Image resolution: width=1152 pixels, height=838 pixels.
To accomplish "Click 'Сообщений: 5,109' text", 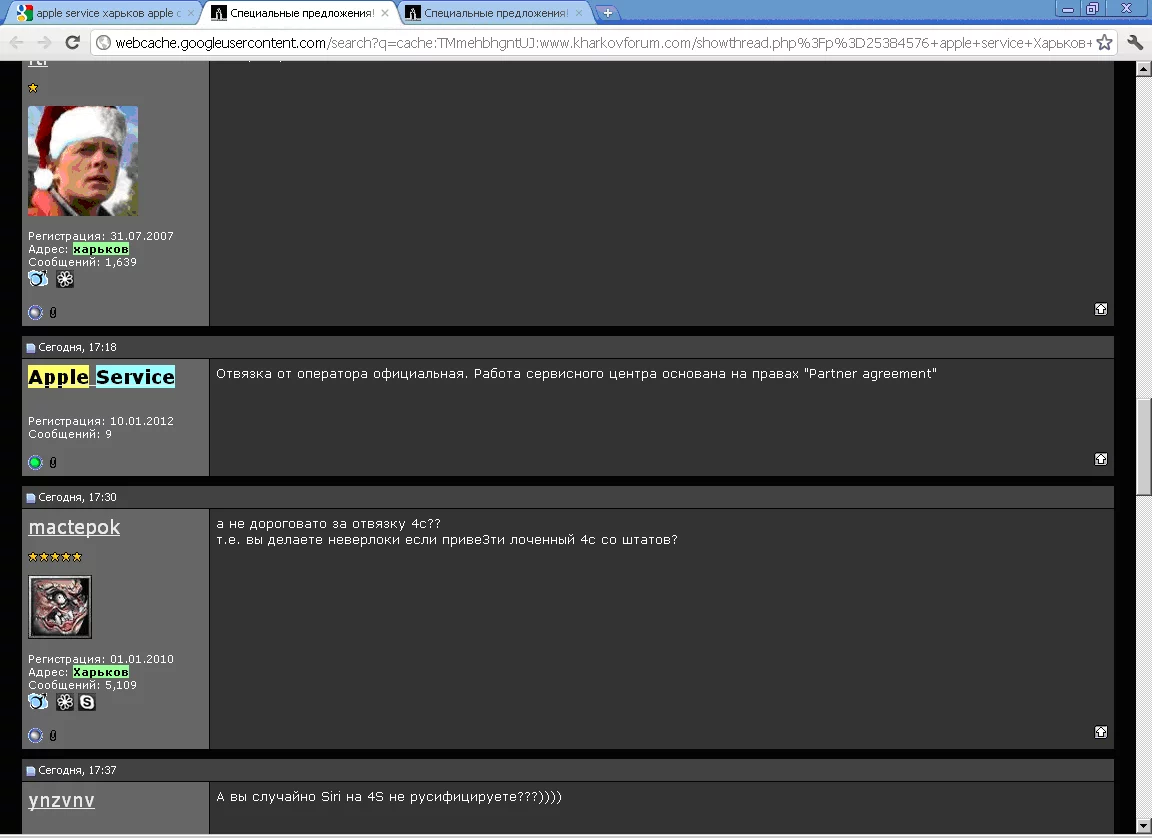I will click(82, 685).
